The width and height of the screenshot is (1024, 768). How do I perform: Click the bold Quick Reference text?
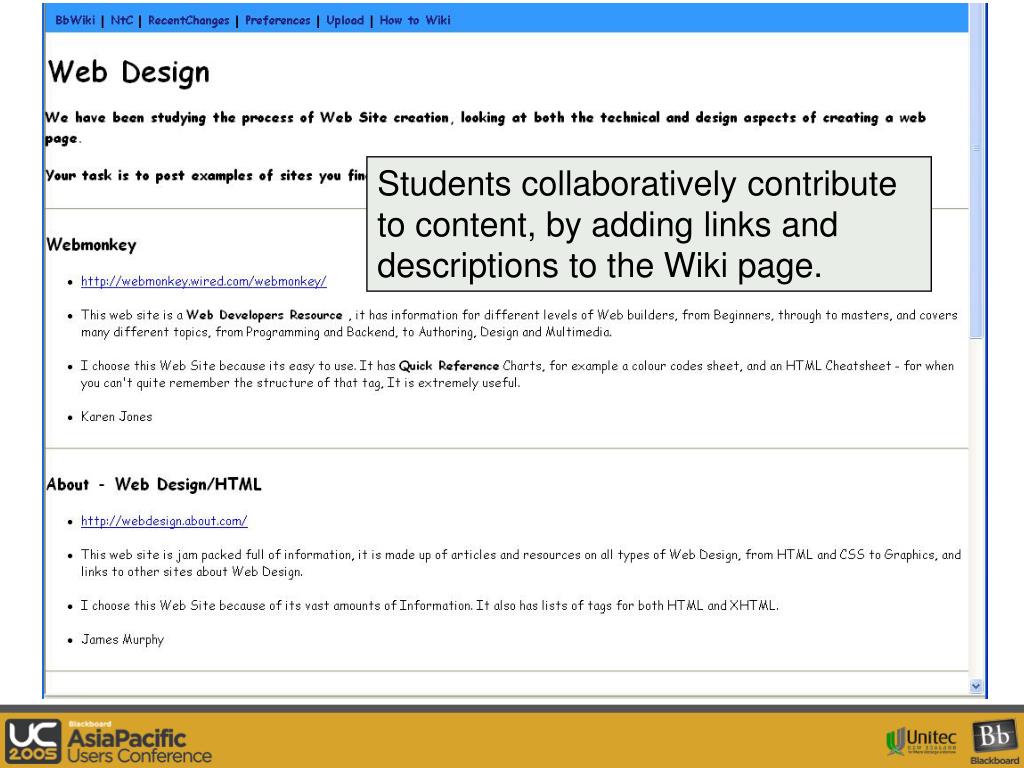449,366
